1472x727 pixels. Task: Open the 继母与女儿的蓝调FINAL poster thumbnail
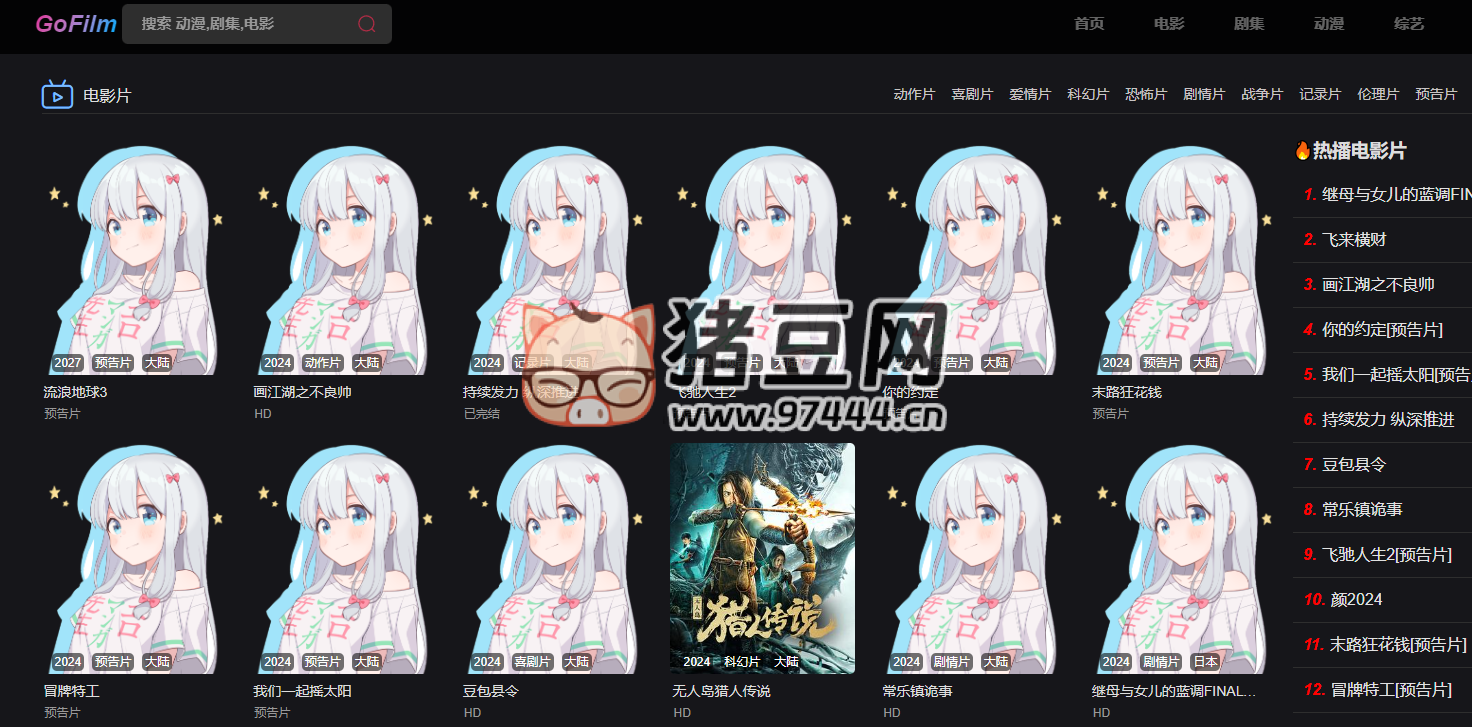pyautogui.click(x=1184, y=559)
